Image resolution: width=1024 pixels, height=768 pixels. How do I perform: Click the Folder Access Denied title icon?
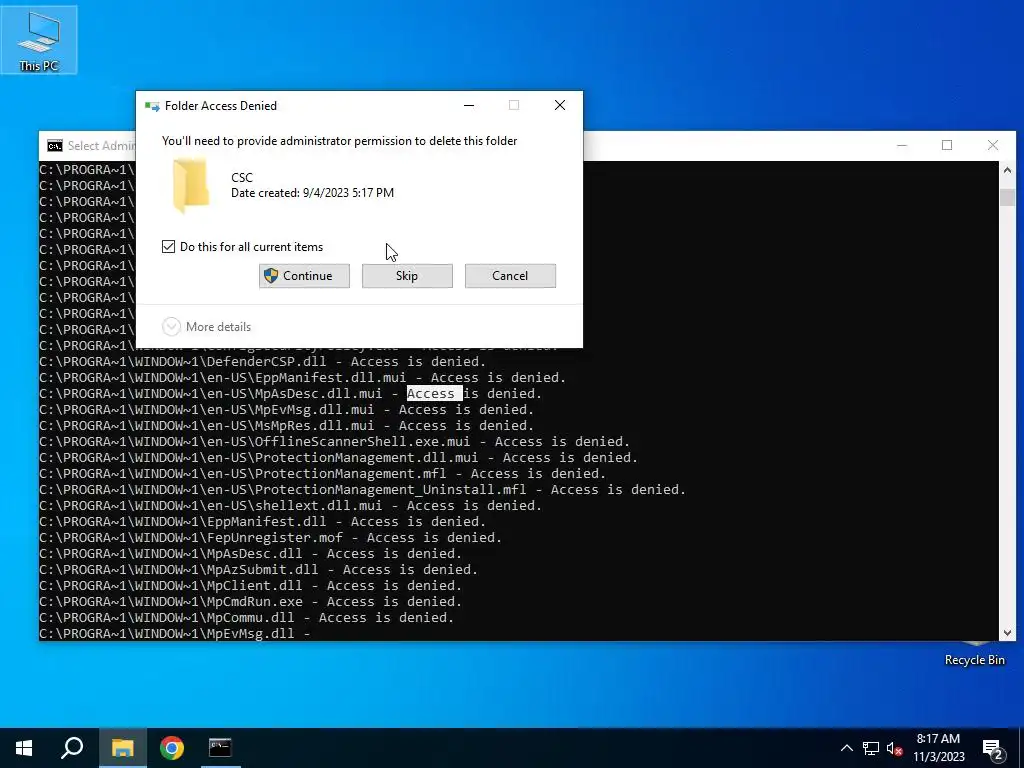152,106
